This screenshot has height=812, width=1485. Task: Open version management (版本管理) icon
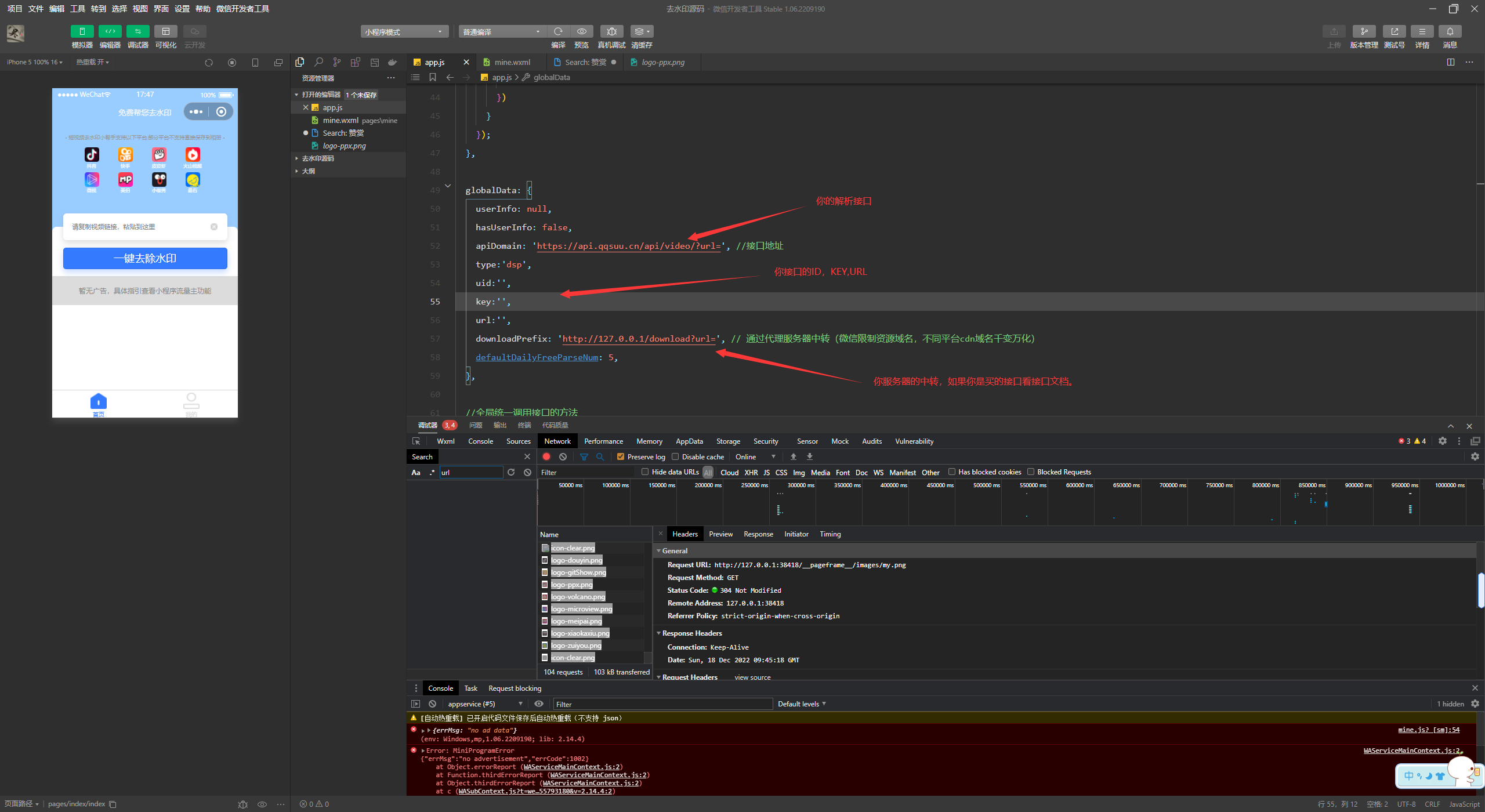(x=1364, y=31)
